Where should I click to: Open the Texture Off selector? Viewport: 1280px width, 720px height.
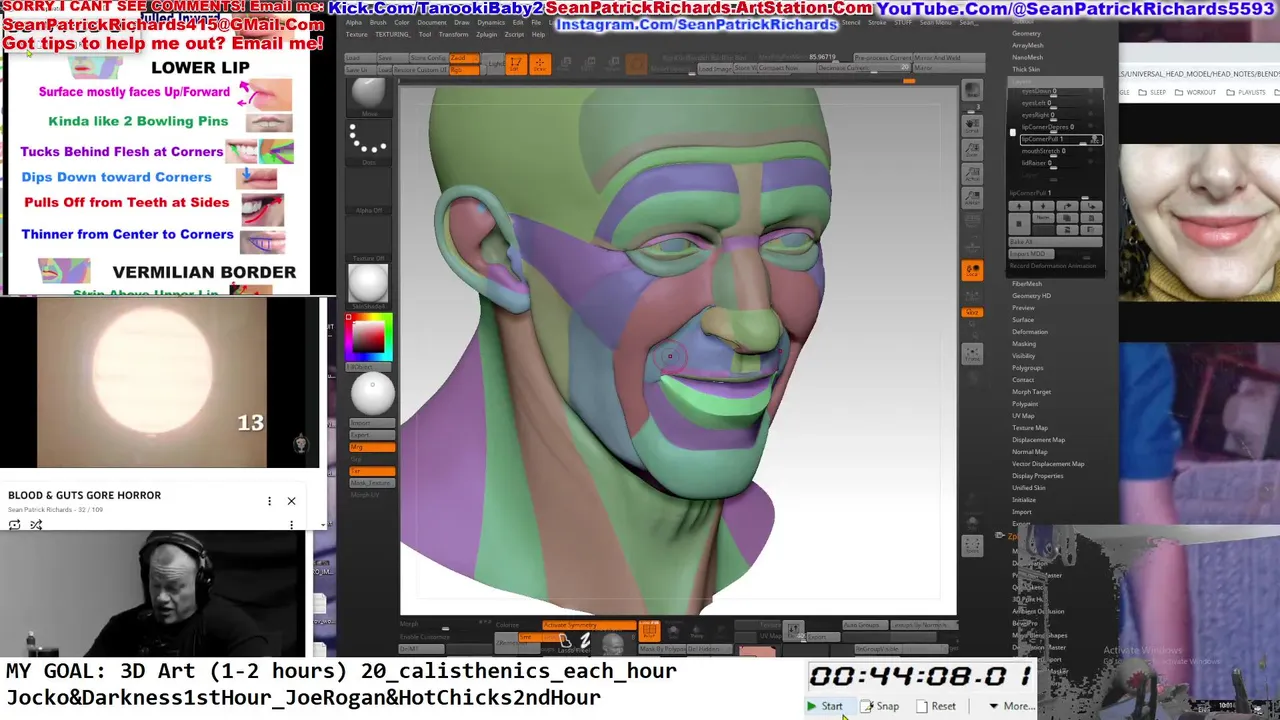(368, 238)
